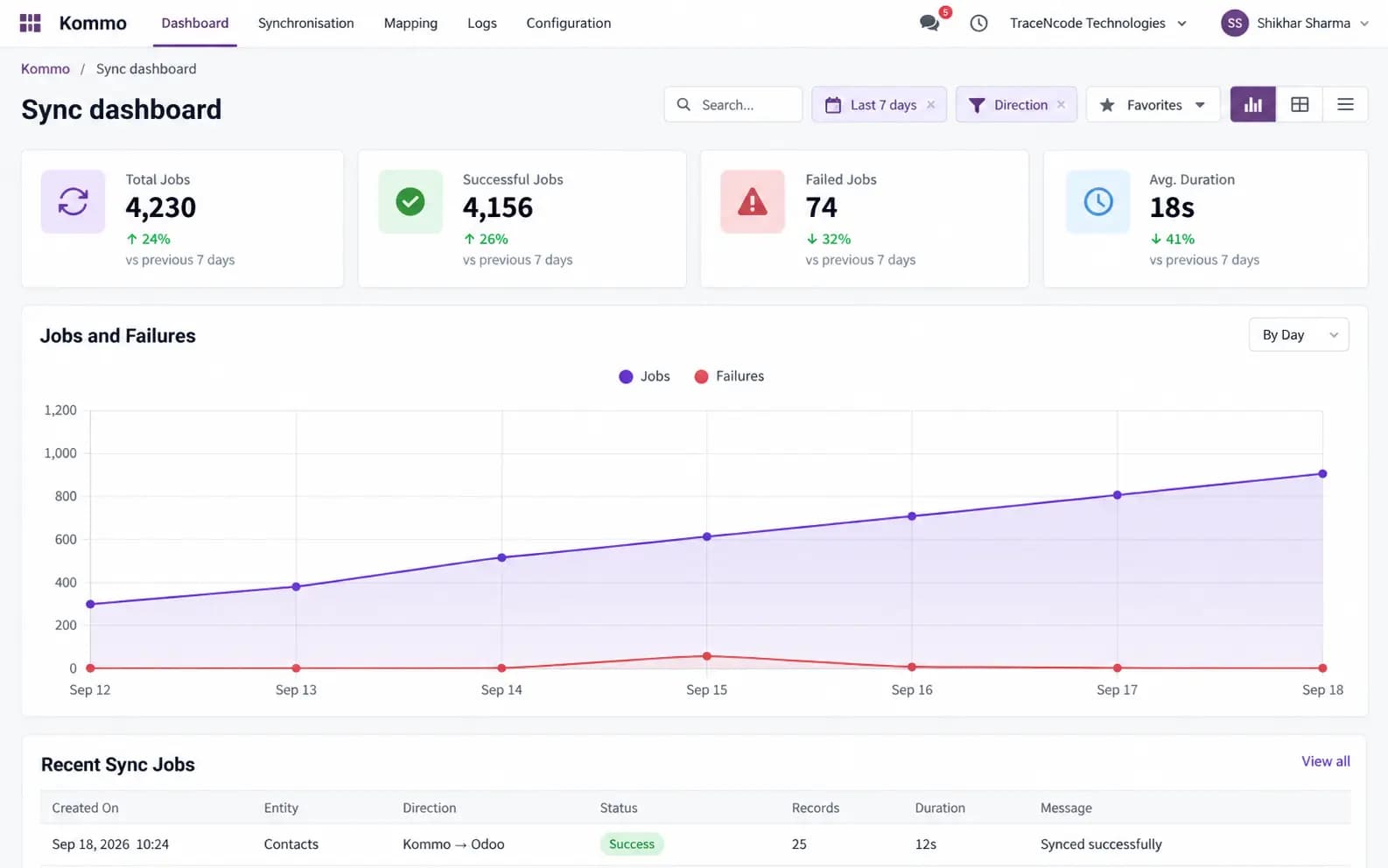Image resolution: width=1388 pixels, height=868 pixels.
Task: Sort by the Created On column
Action: 85,808
